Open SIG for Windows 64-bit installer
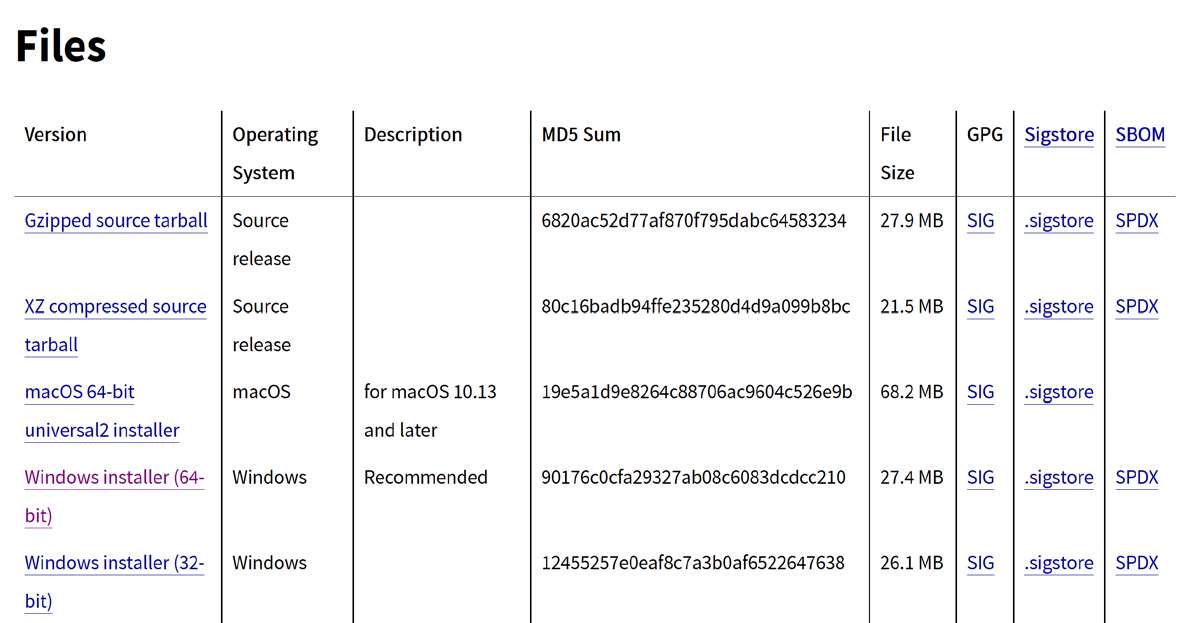This screenshot has width=1178, height=623. click(981, 478)
